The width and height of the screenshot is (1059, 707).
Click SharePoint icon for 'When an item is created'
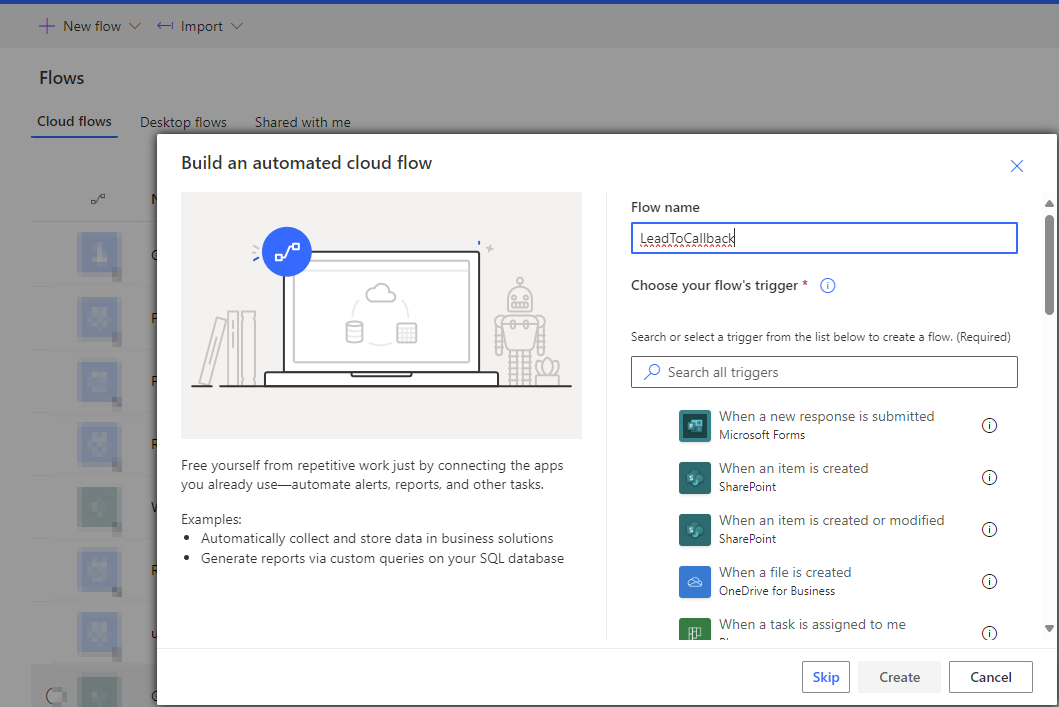pos(694,478)
